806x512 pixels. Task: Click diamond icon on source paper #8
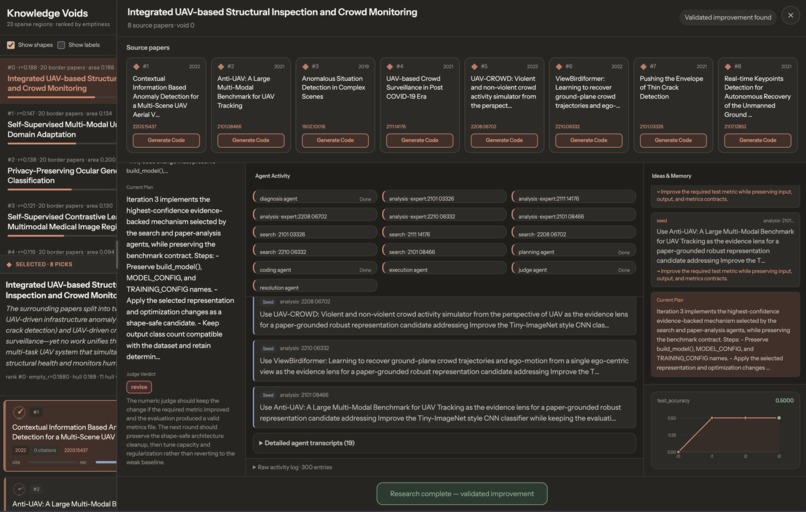[x=728, y=67]
